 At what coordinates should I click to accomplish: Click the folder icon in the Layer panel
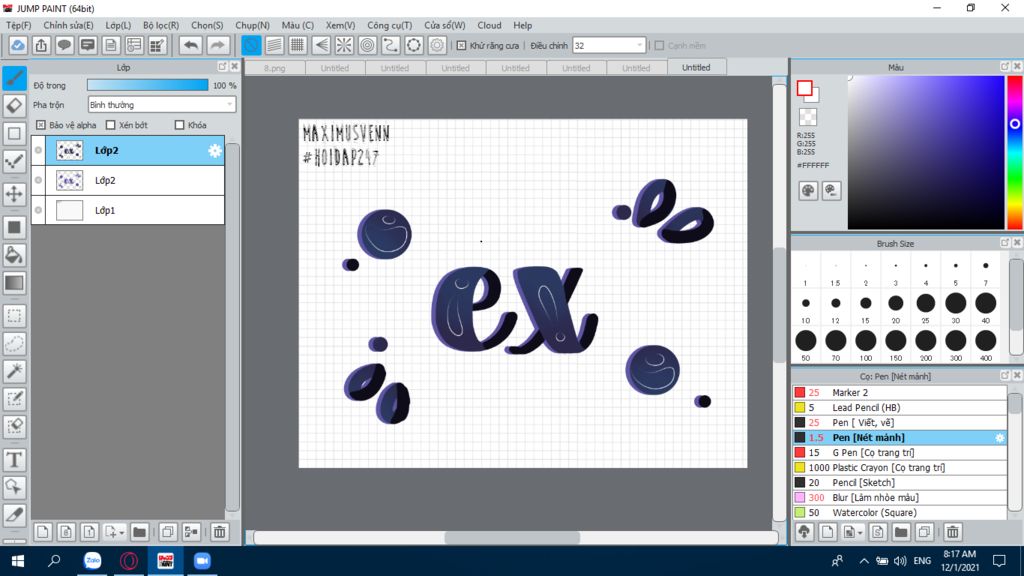[x=139, y=532]
